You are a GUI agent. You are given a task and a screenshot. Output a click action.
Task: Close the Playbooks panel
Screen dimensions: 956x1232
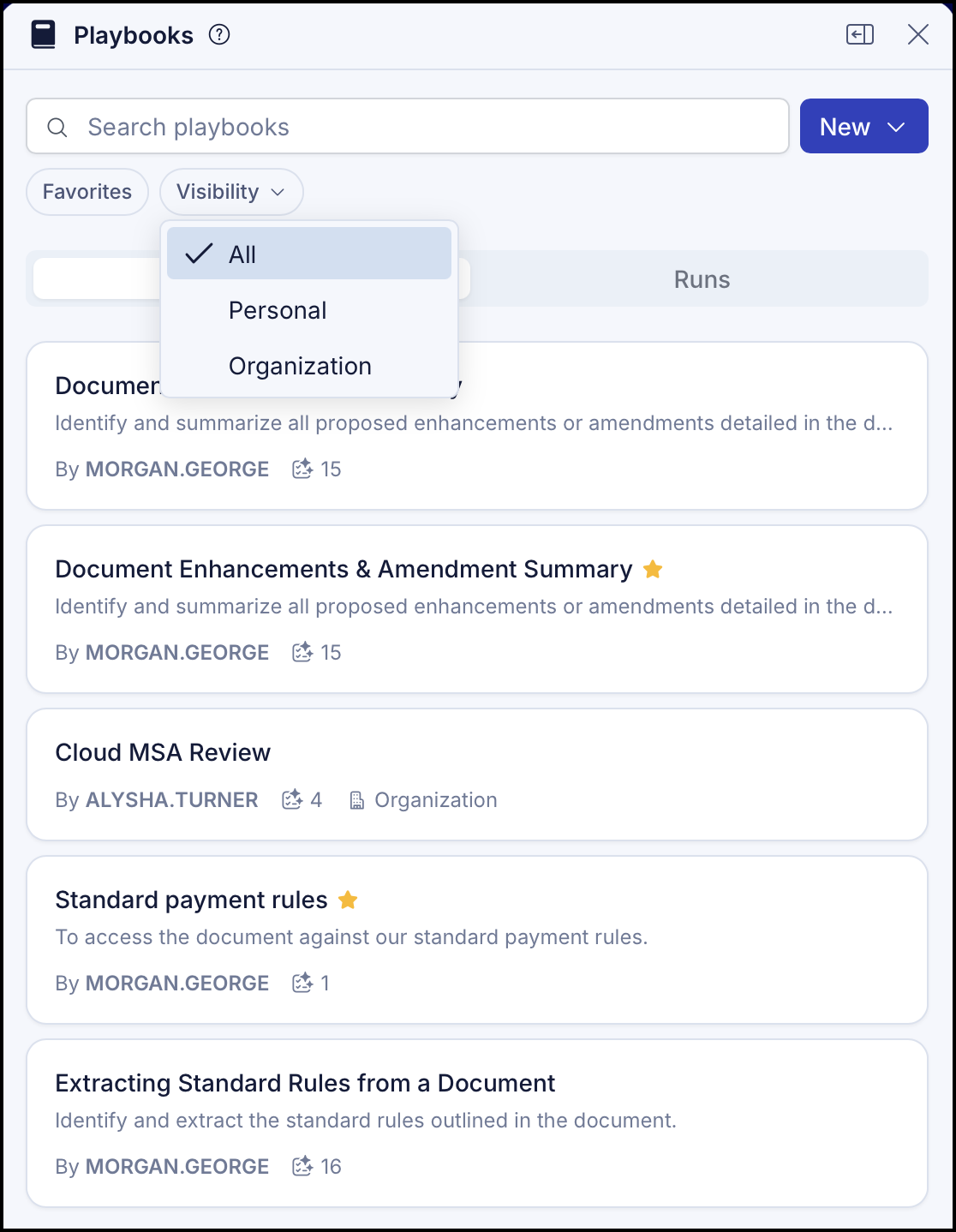(x=918, y=34)
